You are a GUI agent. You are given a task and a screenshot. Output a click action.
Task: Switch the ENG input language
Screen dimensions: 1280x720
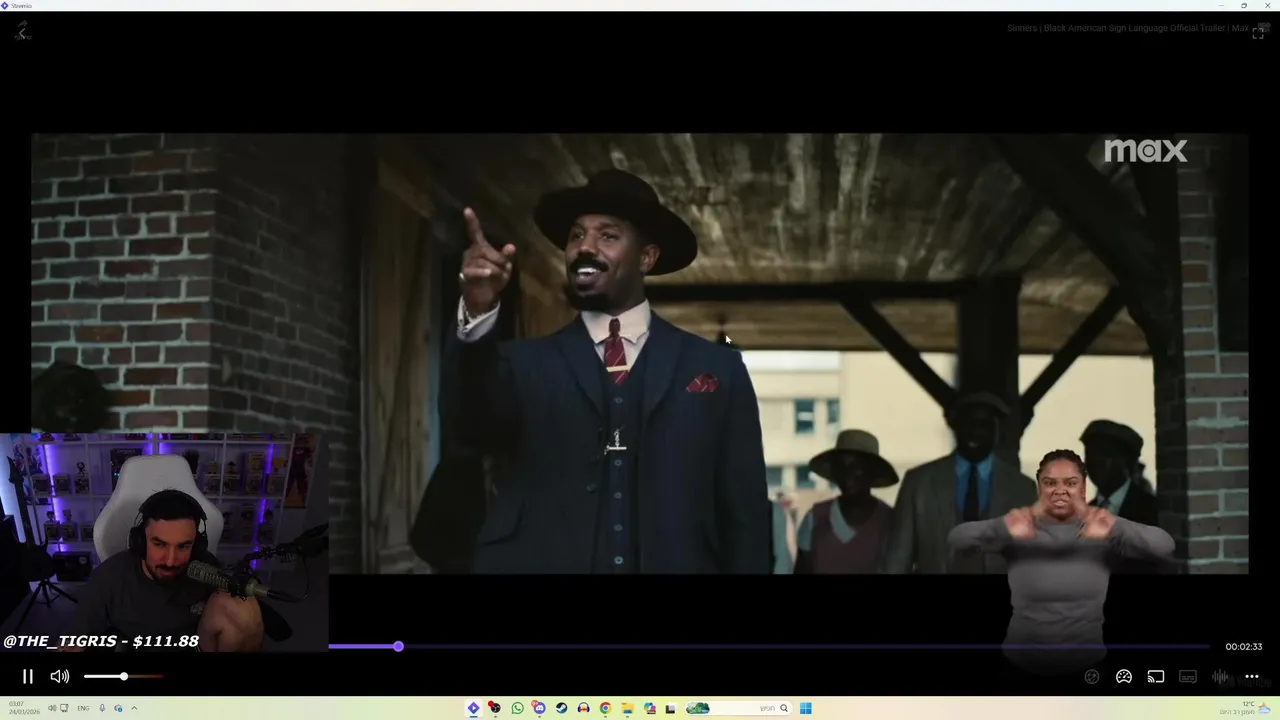(x=83, y=708)
